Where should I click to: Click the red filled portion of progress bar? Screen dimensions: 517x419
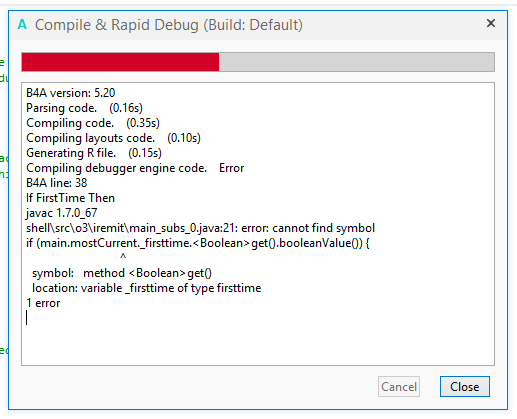(120, 62)
